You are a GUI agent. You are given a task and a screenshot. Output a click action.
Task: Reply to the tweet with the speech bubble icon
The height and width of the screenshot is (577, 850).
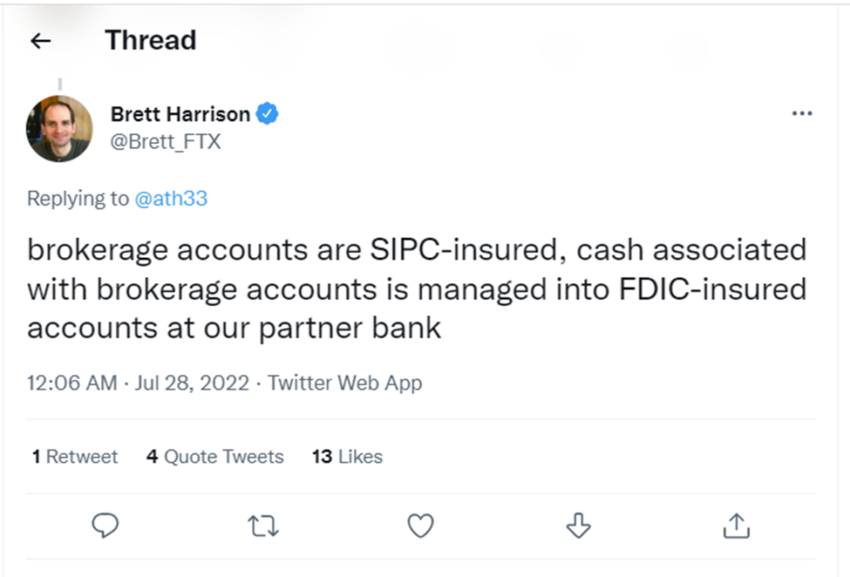pyautogui.click(x=105, y=525)
